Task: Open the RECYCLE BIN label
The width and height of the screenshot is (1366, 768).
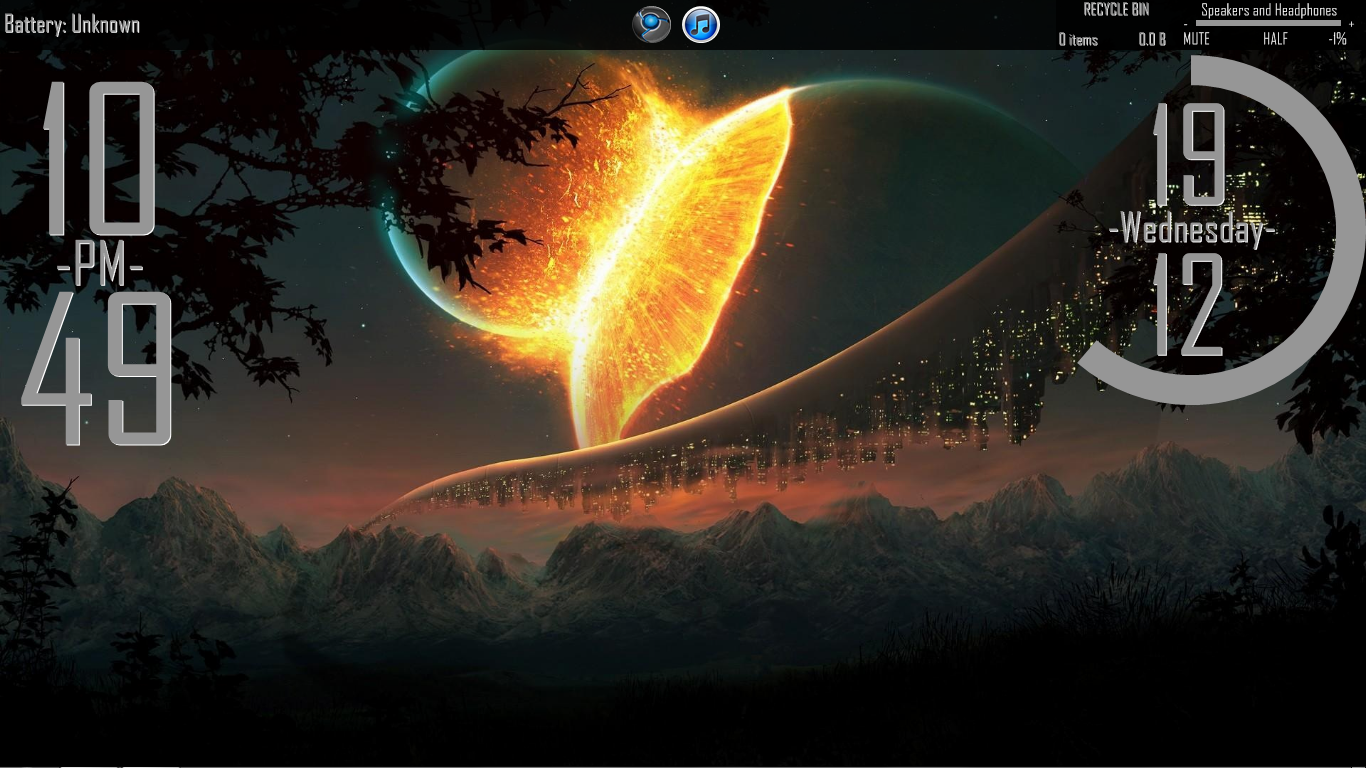Action: (x=1116, y=10)
